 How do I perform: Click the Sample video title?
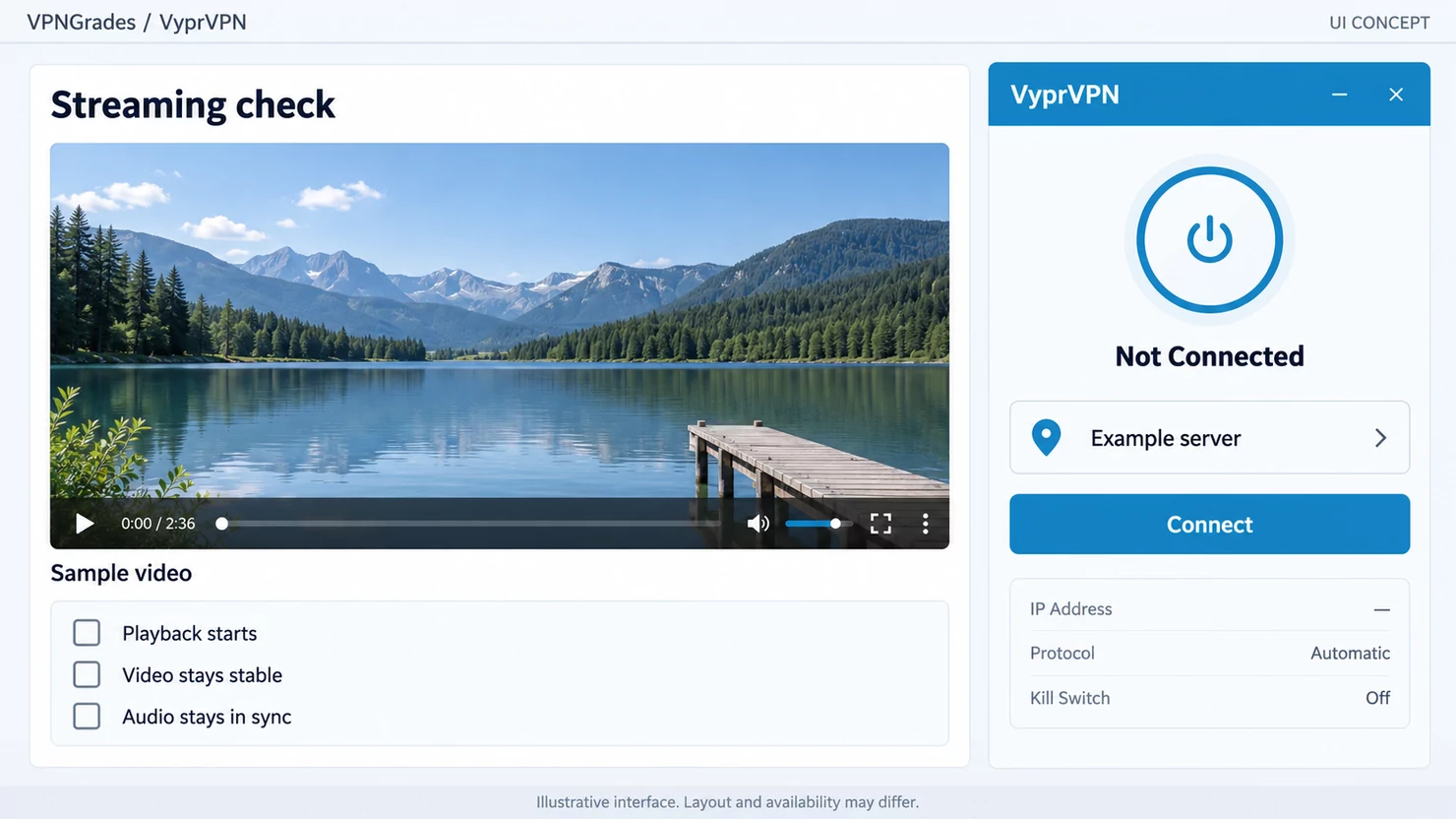click(x=121, y=573)
